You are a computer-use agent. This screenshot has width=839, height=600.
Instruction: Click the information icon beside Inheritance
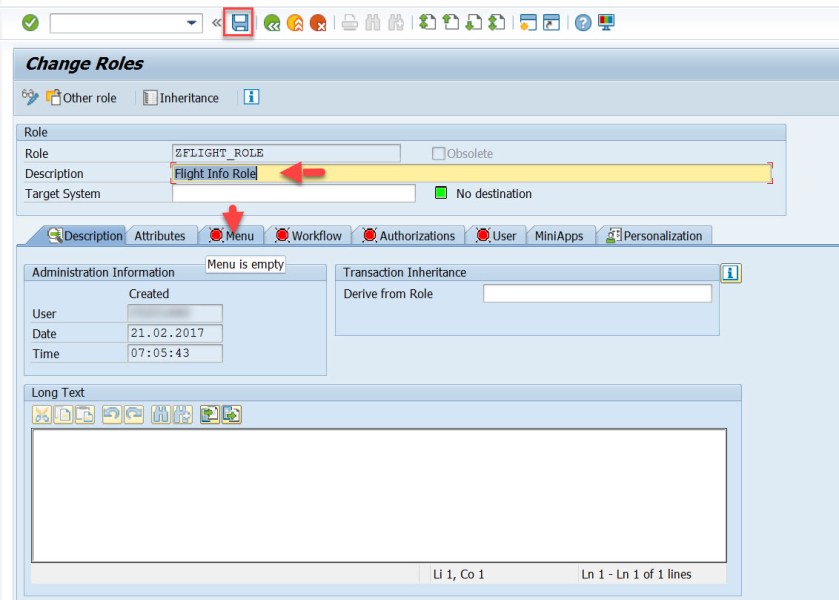[251, 97]
